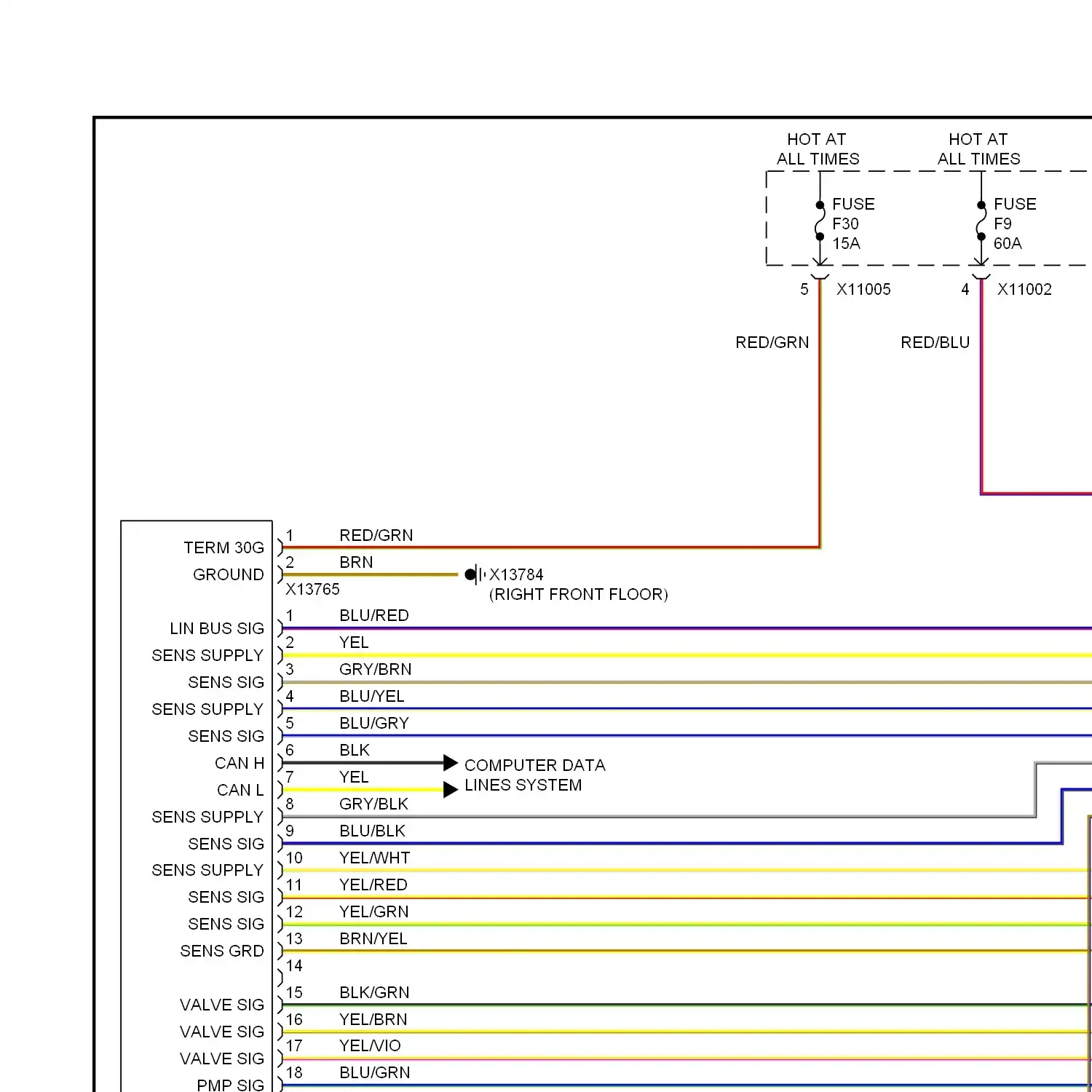Viewport: 1092px width, 1092px height.
Task: Select the TERM 30G terminal label
Action: tap(223, 547)
